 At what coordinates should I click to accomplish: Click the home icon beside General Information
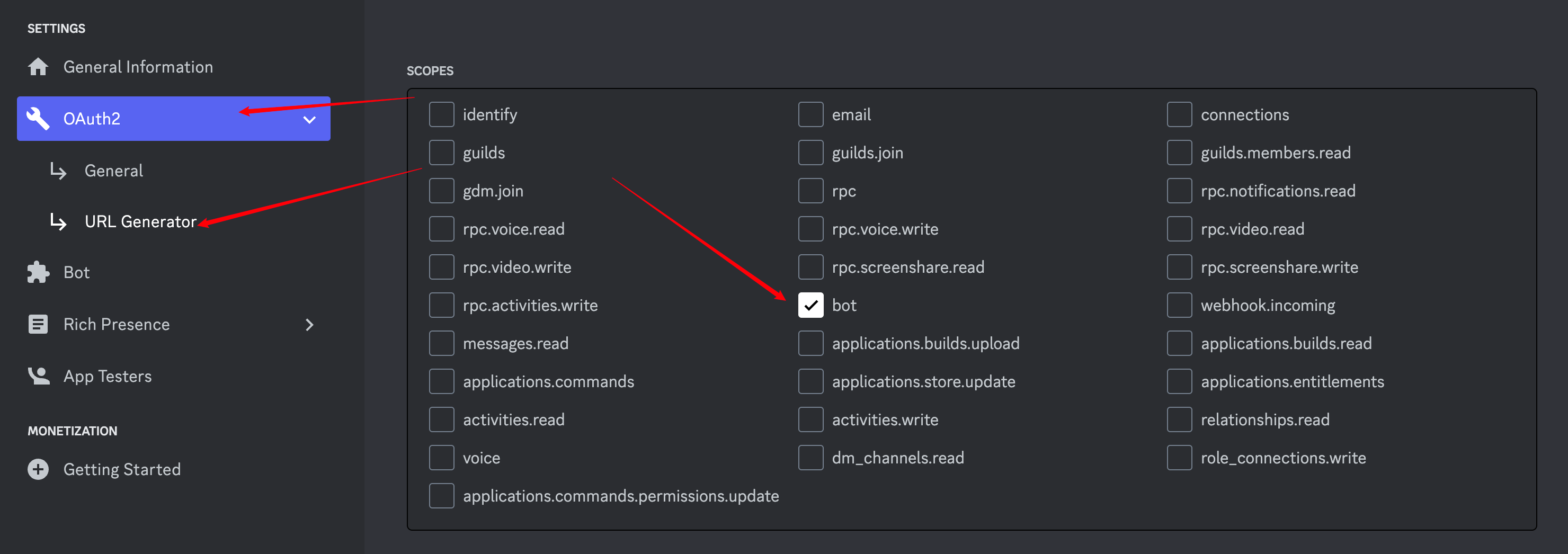tap(38, 67)
